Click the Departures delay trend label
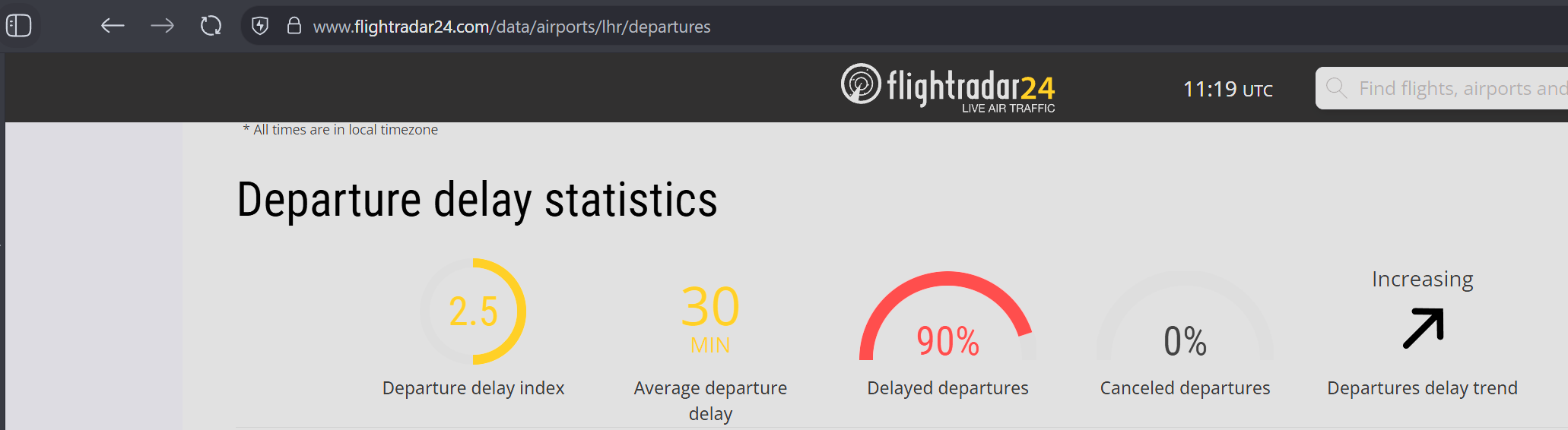The image size is (1568, 430). pos(1422,387)
